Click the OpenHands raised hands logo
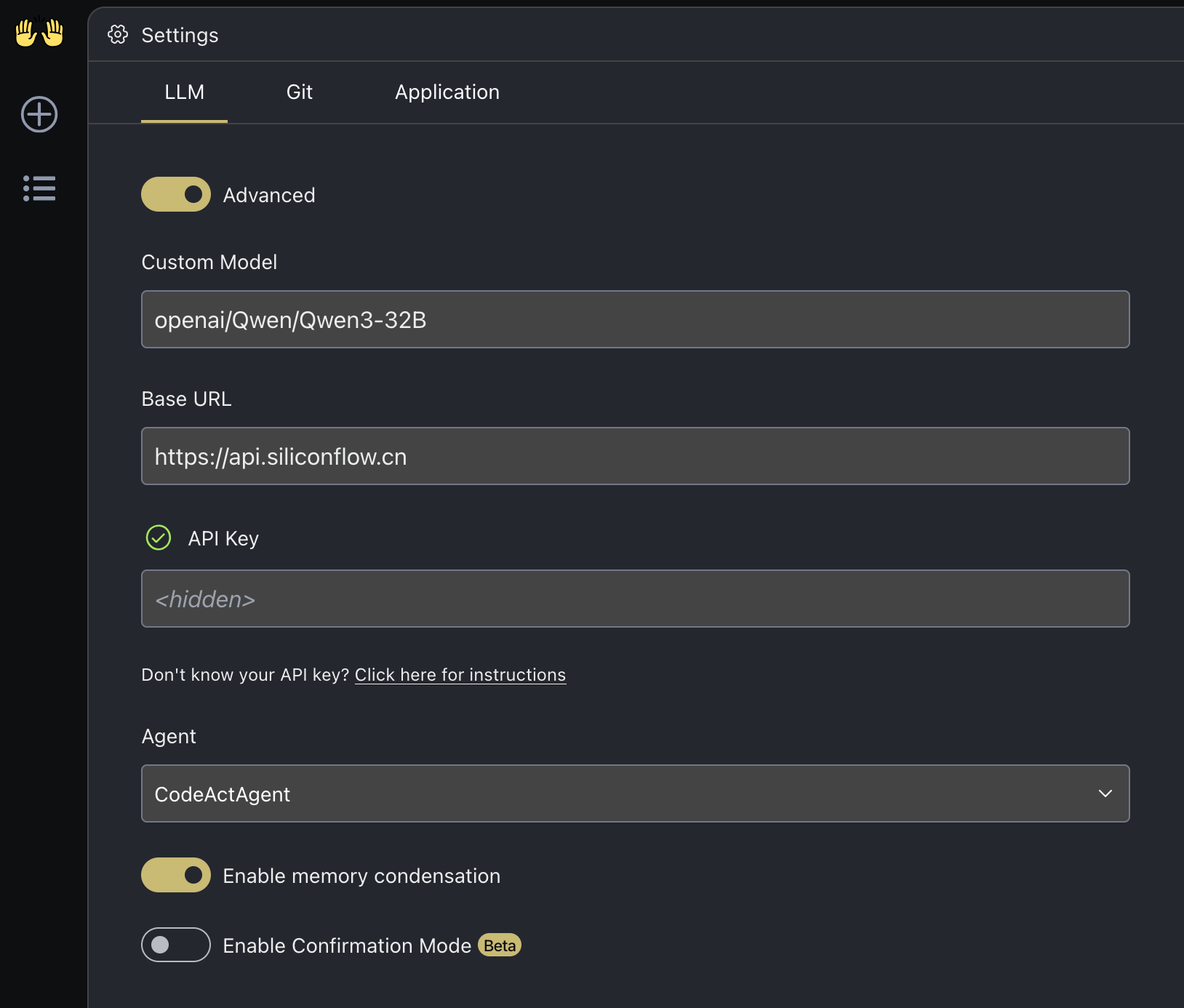 39,33
